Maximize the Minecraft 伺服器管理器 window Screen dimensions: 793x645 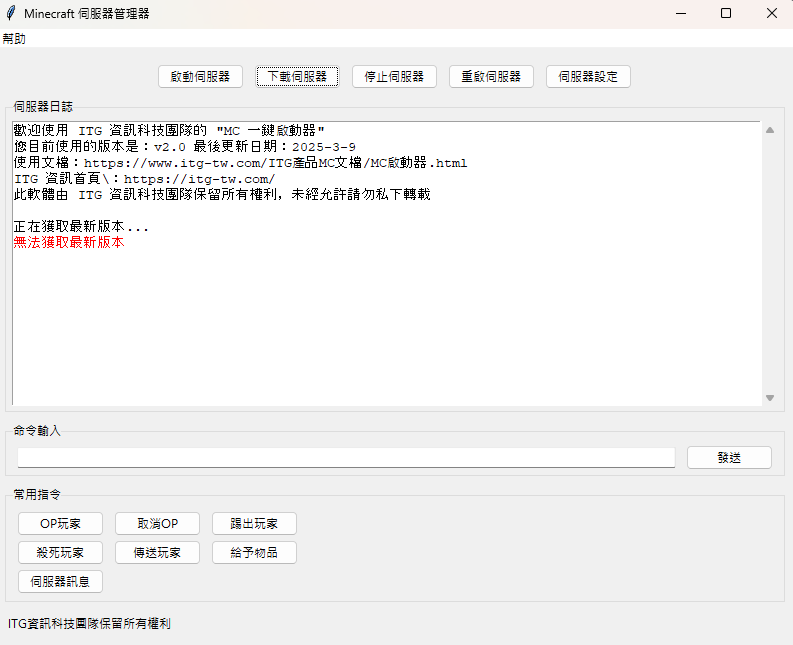tap(726, 13)
